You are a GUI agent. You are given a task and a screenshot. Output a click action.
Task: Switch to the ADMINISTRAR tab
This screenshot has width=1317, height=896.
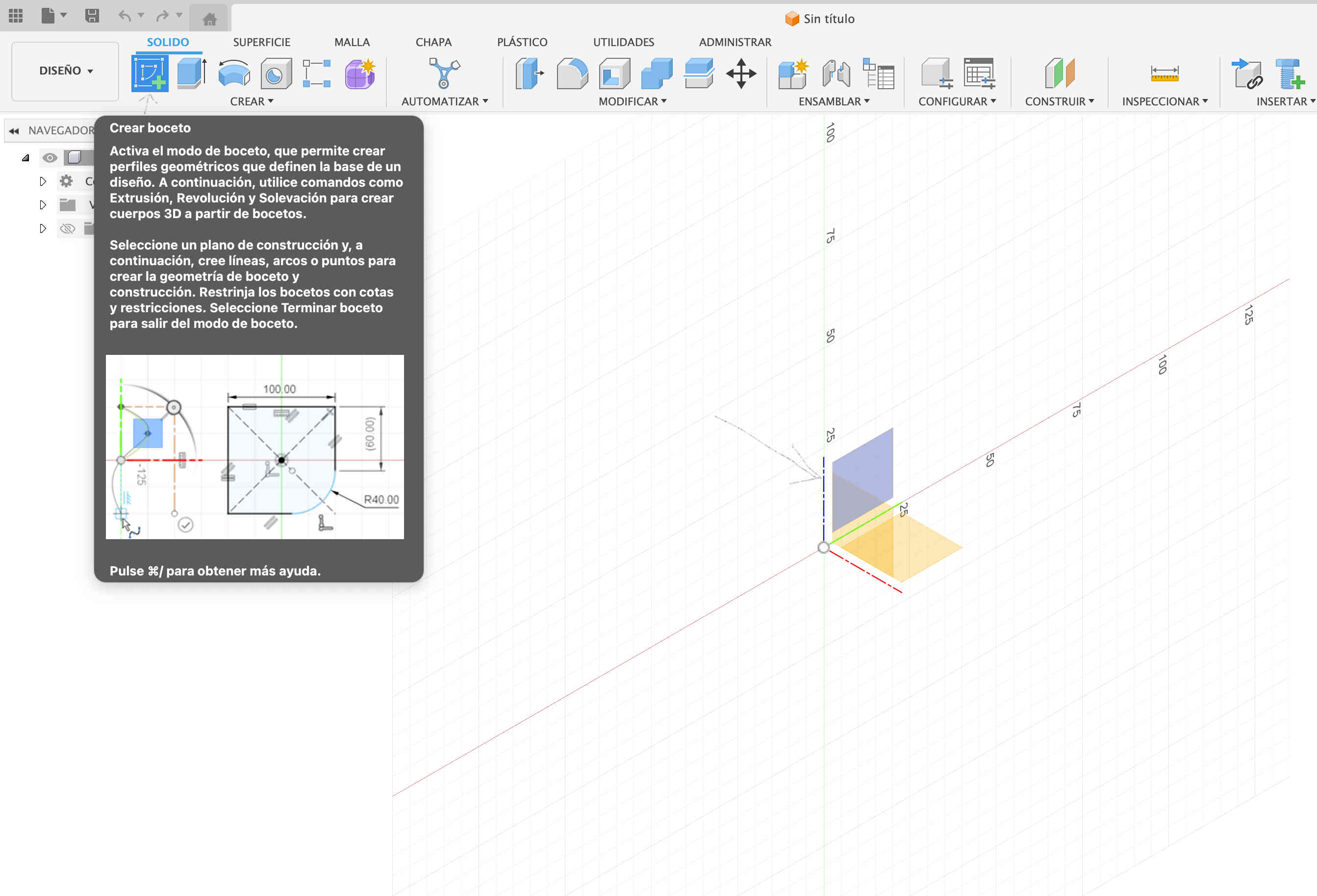coord(735,43)
